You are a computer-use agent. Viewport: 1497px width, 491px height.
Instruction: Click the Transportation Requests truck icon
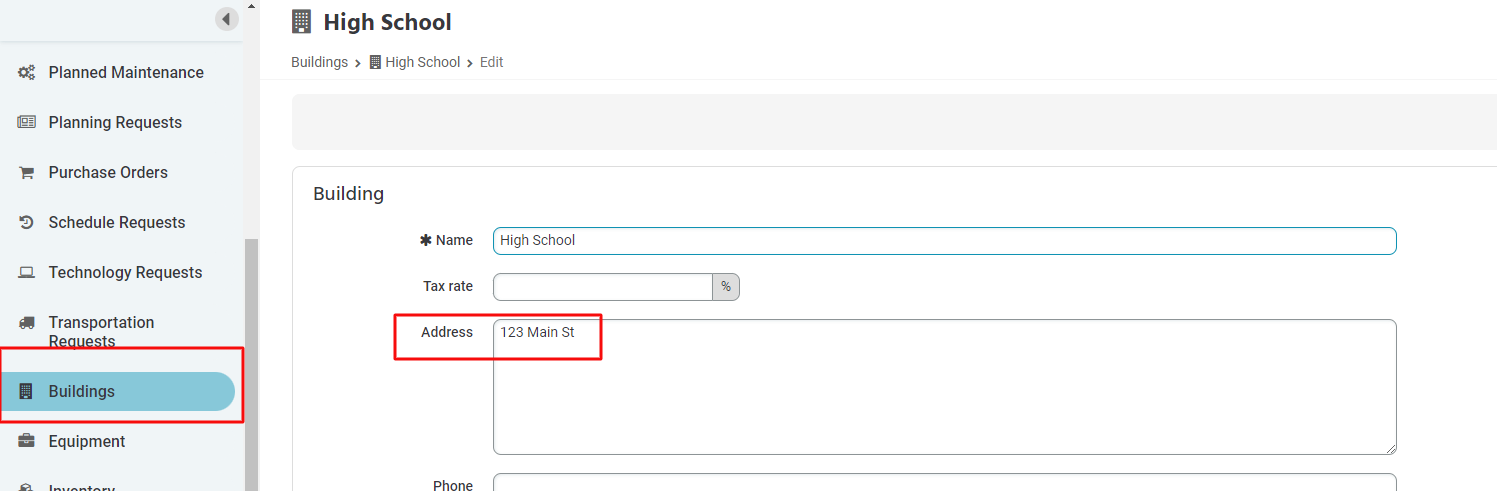(x=27, y=322)
